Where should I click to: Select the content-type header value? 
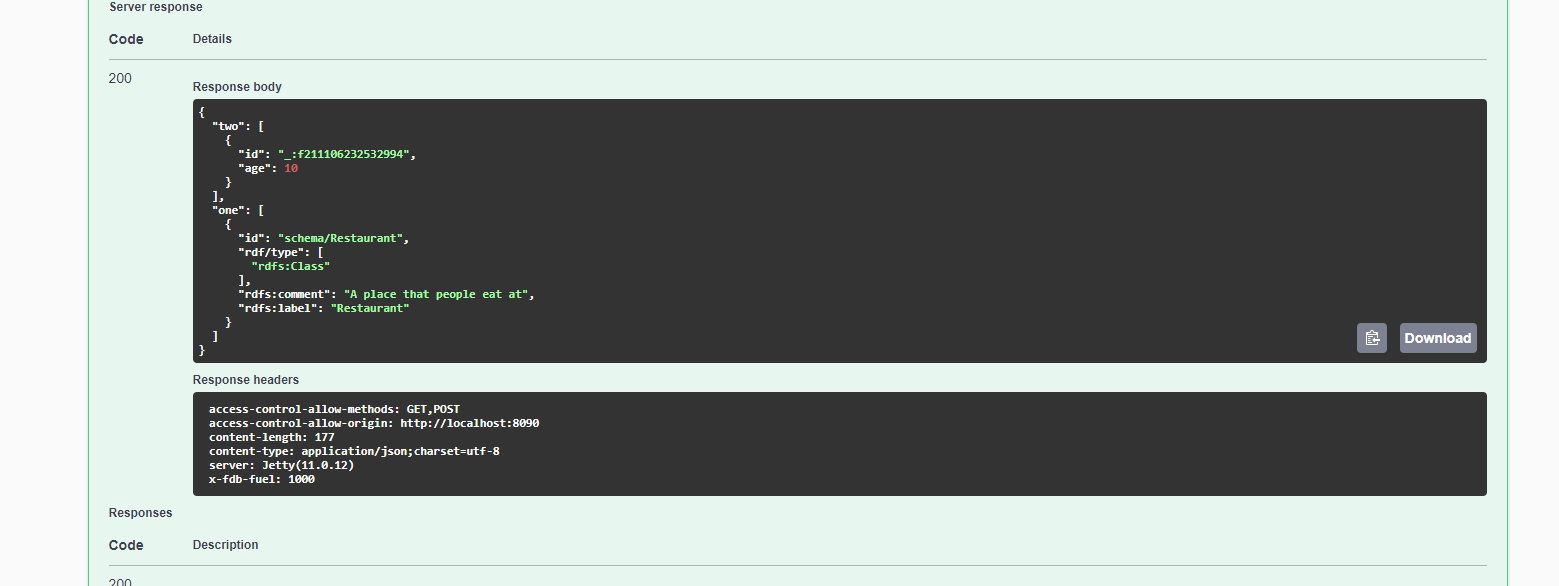400,450
